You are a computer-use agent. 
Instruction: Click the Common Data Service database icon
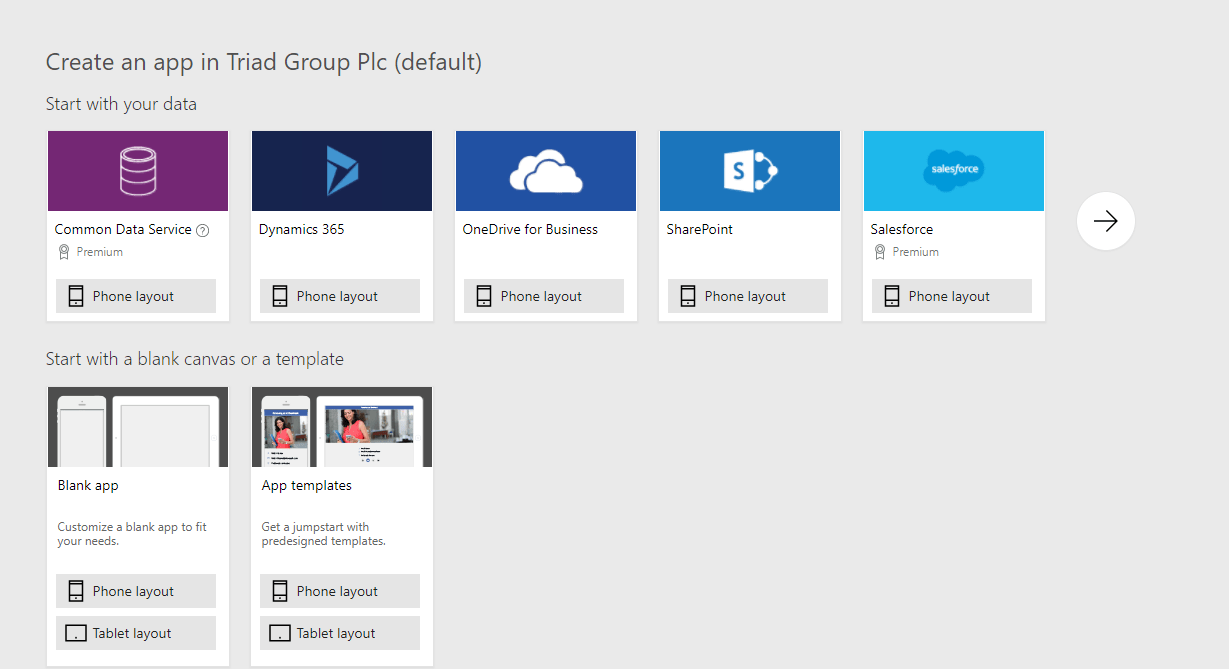138,171
